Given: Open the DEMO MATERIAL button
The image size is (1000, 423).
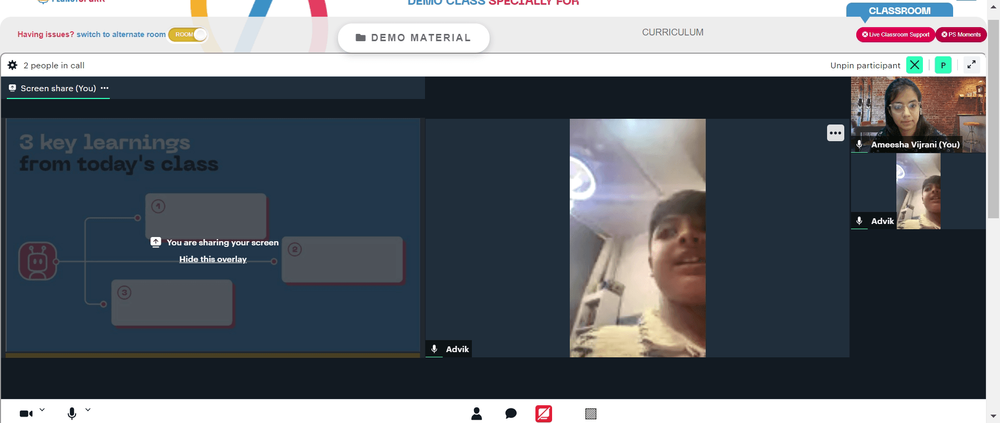Looking at the screenshot, I should click(x=413, y=38).
